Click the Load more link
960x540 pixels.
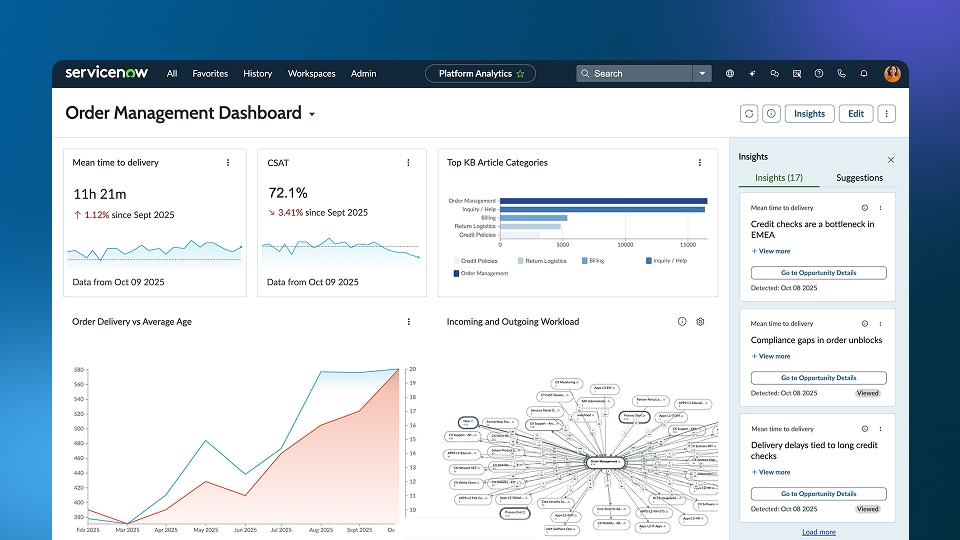[819, 532]
